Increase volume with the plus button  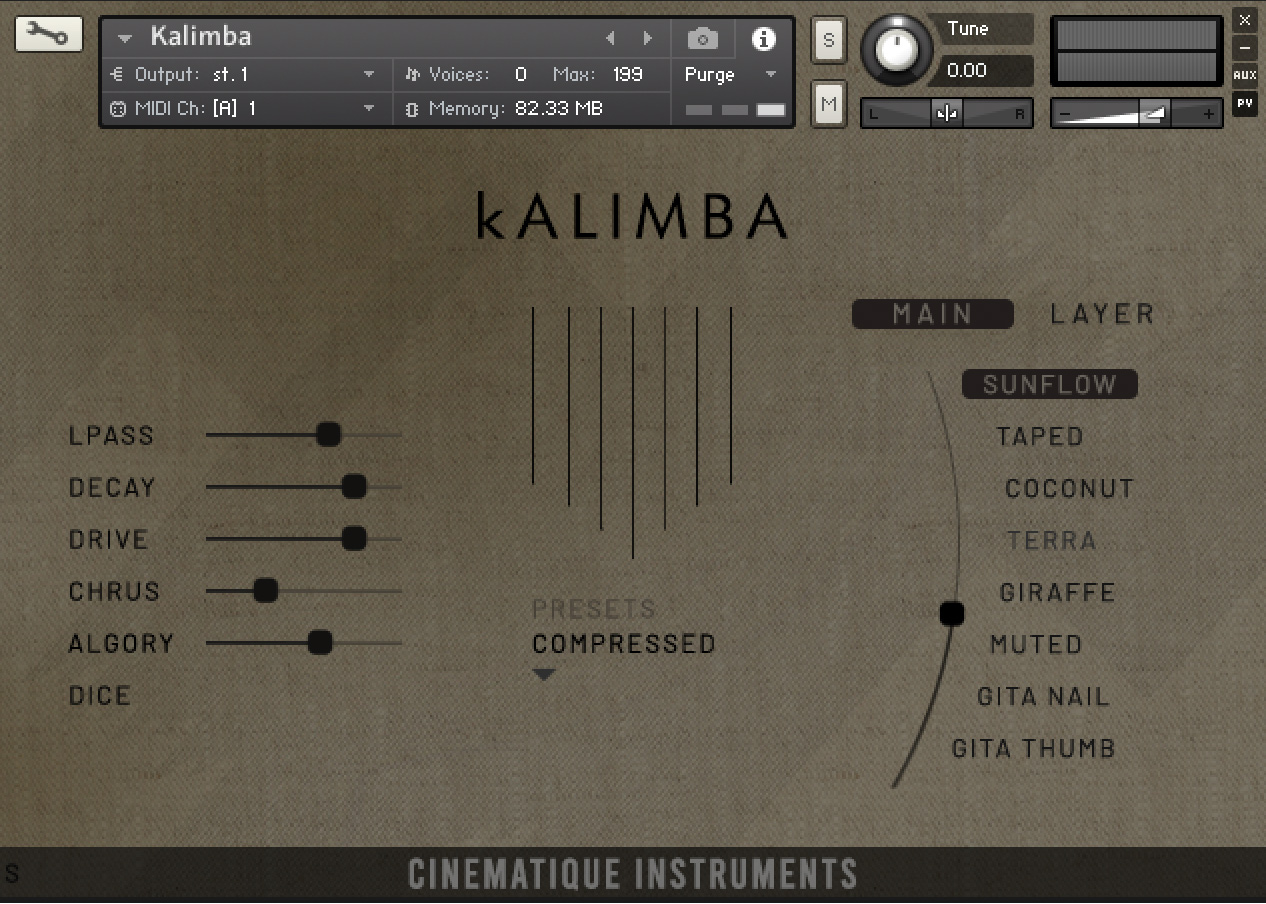click(x=1209, y=114)
